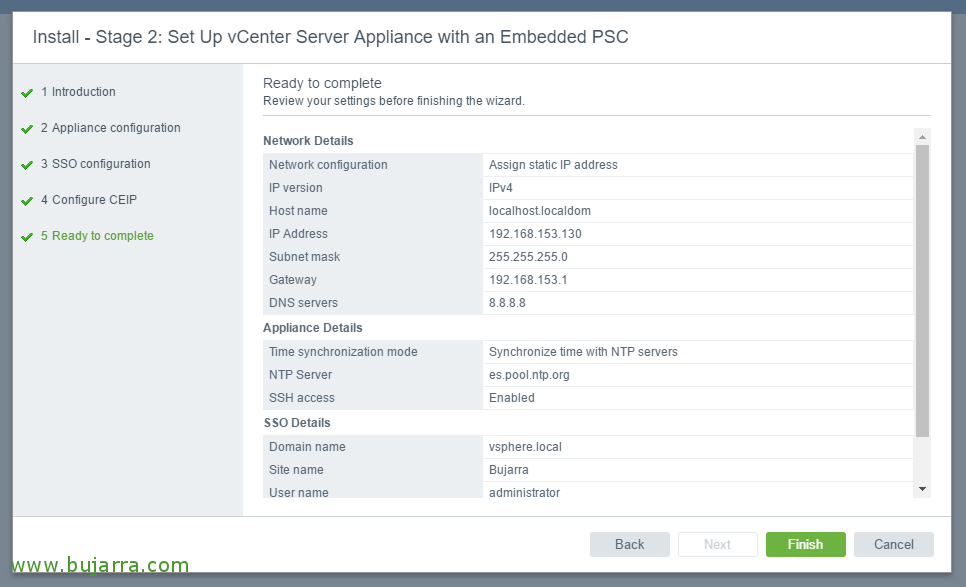Cancel the installation wizard

coord(894,544)
